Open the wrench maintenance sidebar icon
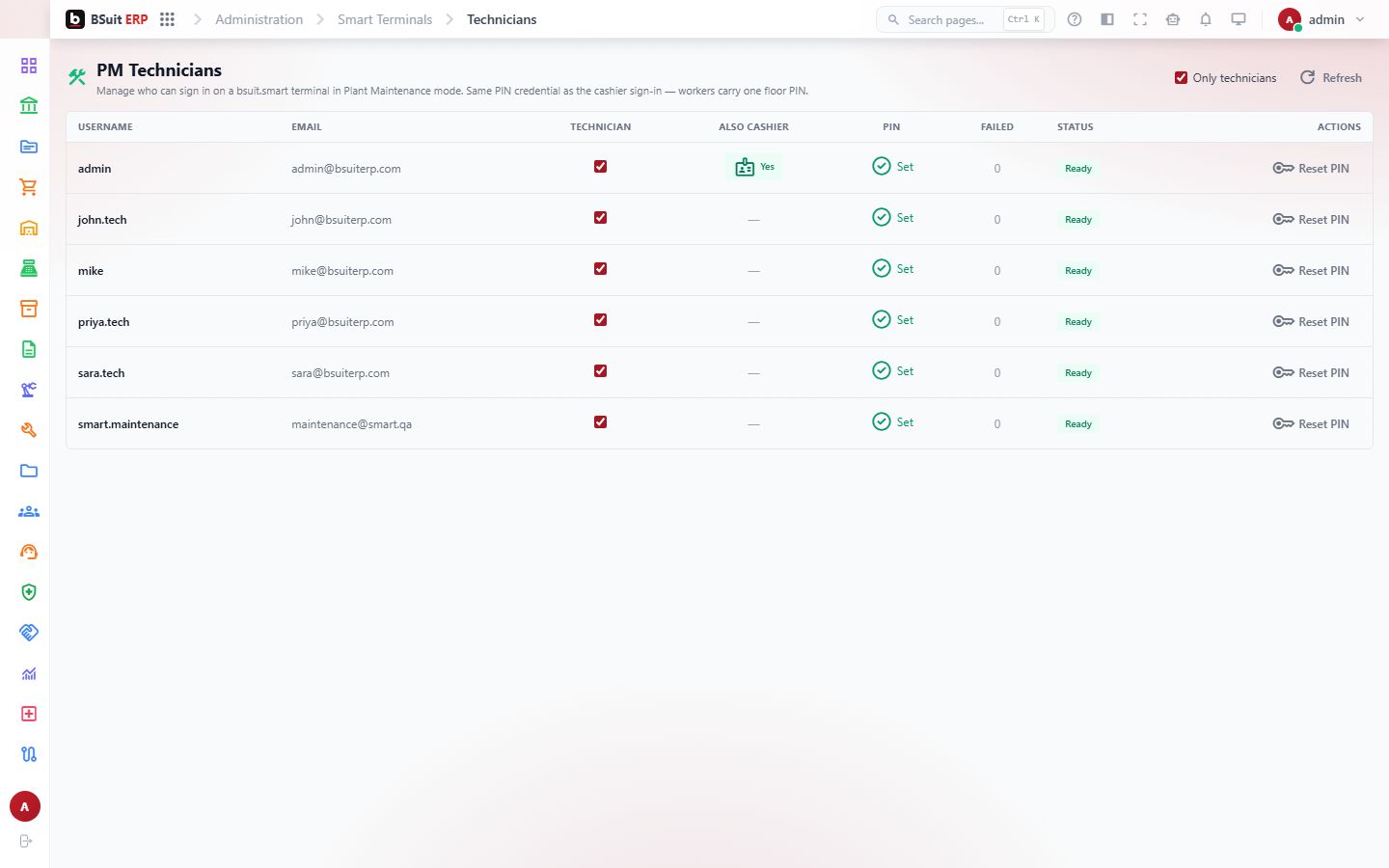 click(29, 430)
